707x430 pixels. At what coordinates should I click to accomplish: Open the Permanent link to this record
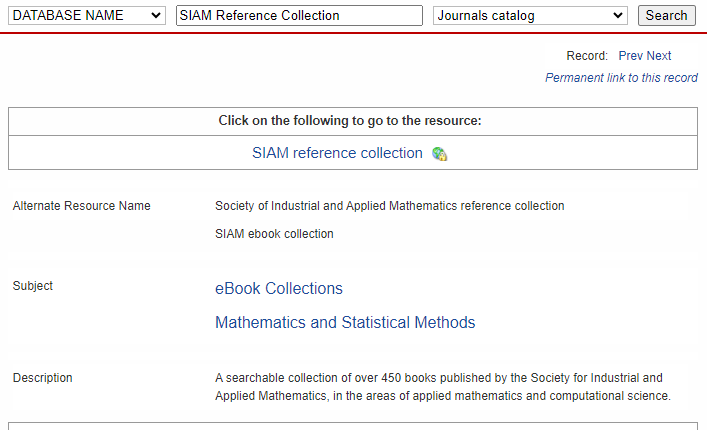[621, 78]
